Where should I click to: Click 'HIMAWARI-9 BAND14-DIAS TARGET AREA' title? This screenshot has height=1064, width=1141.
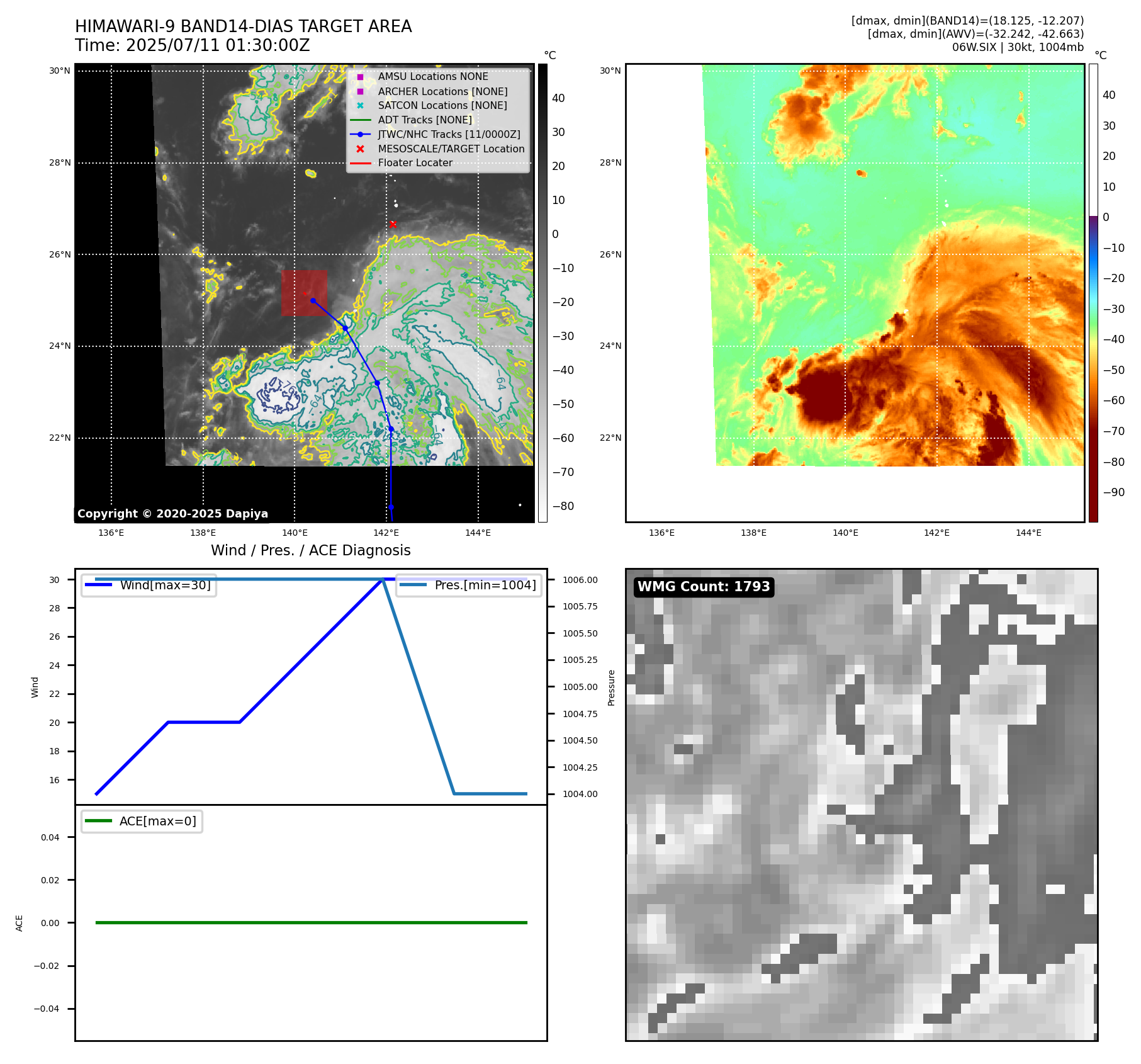point(244,26)
